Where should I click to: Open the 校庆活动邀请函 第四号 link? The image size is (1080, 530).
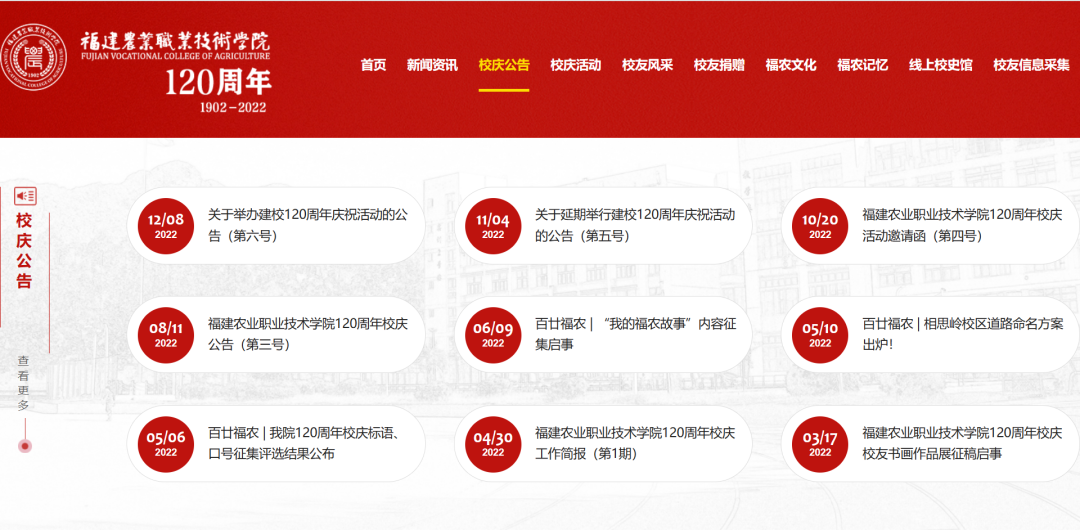pos(962,225)
